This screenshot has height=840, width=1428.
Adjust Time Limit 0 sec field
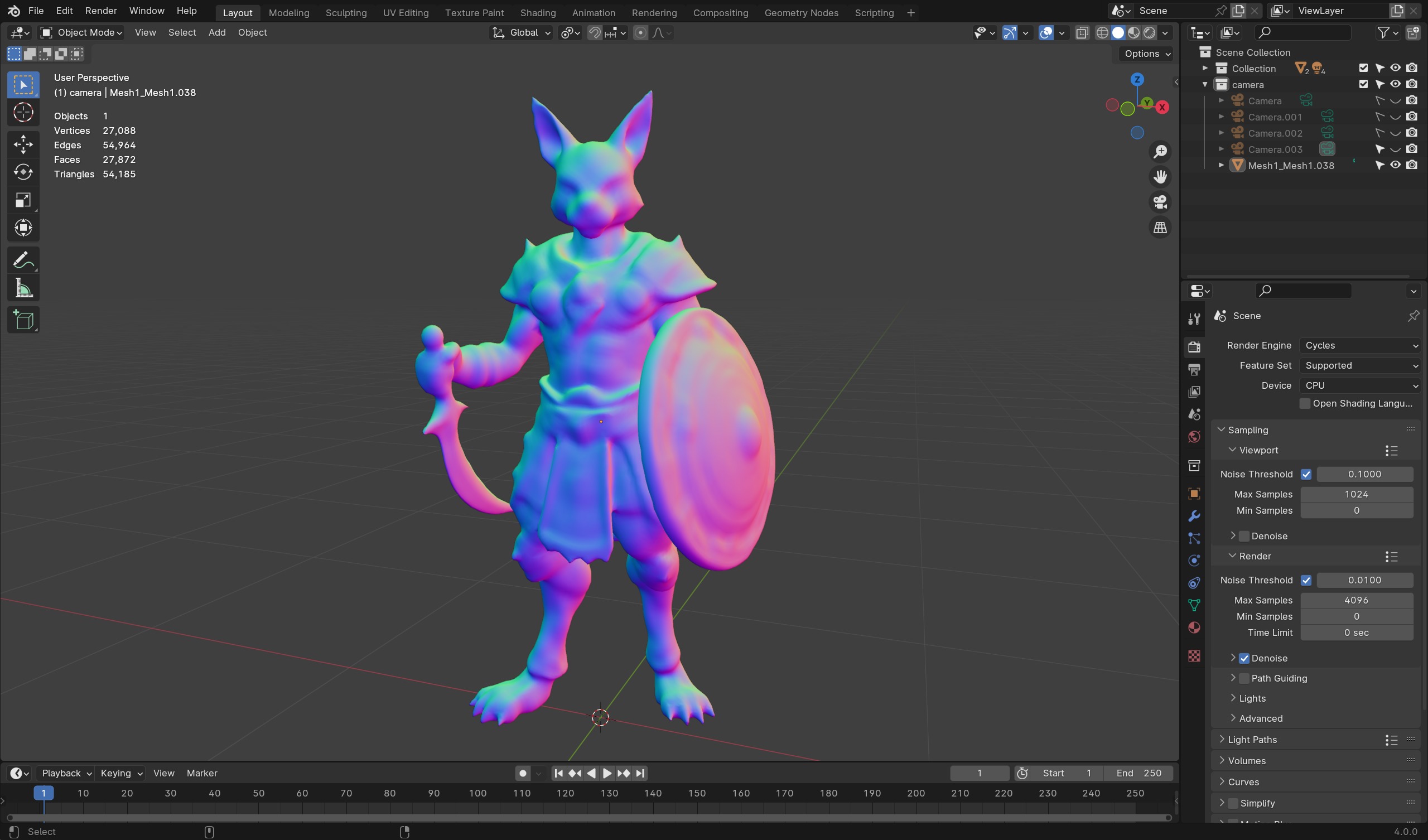tap(1356, 633)
